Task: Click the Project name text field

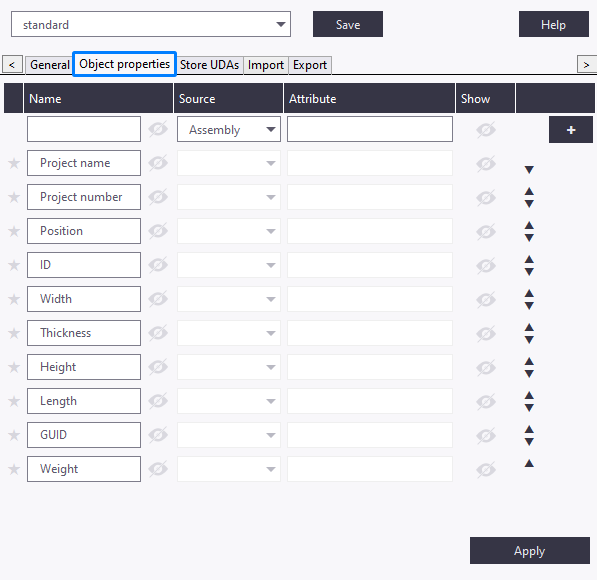Action: pyautogui.click(x=84, y=163)
